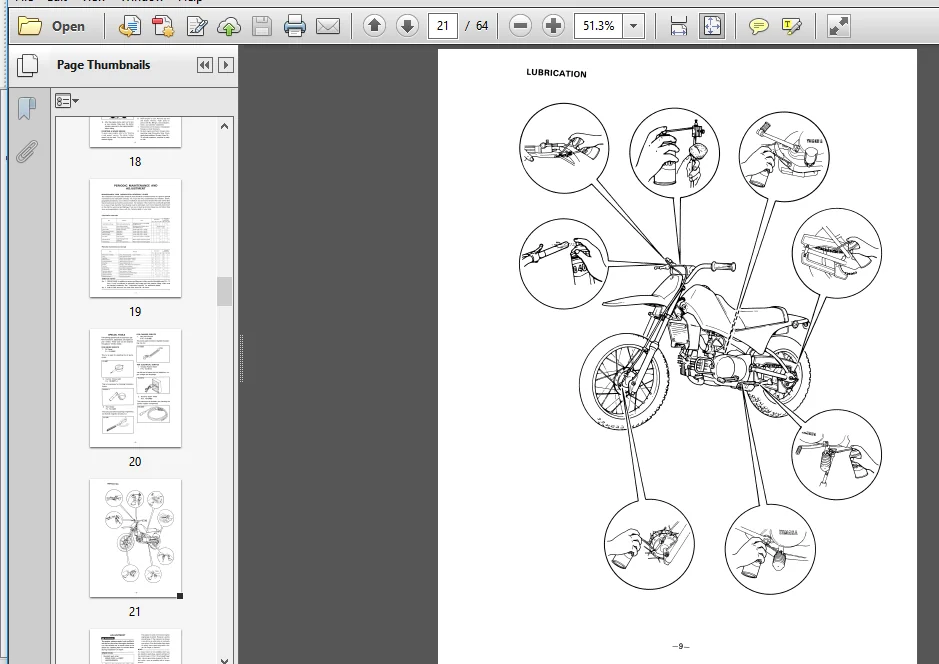Toggle full screen read mode
This screenshot has width=939, height=664.
(838, 26)
